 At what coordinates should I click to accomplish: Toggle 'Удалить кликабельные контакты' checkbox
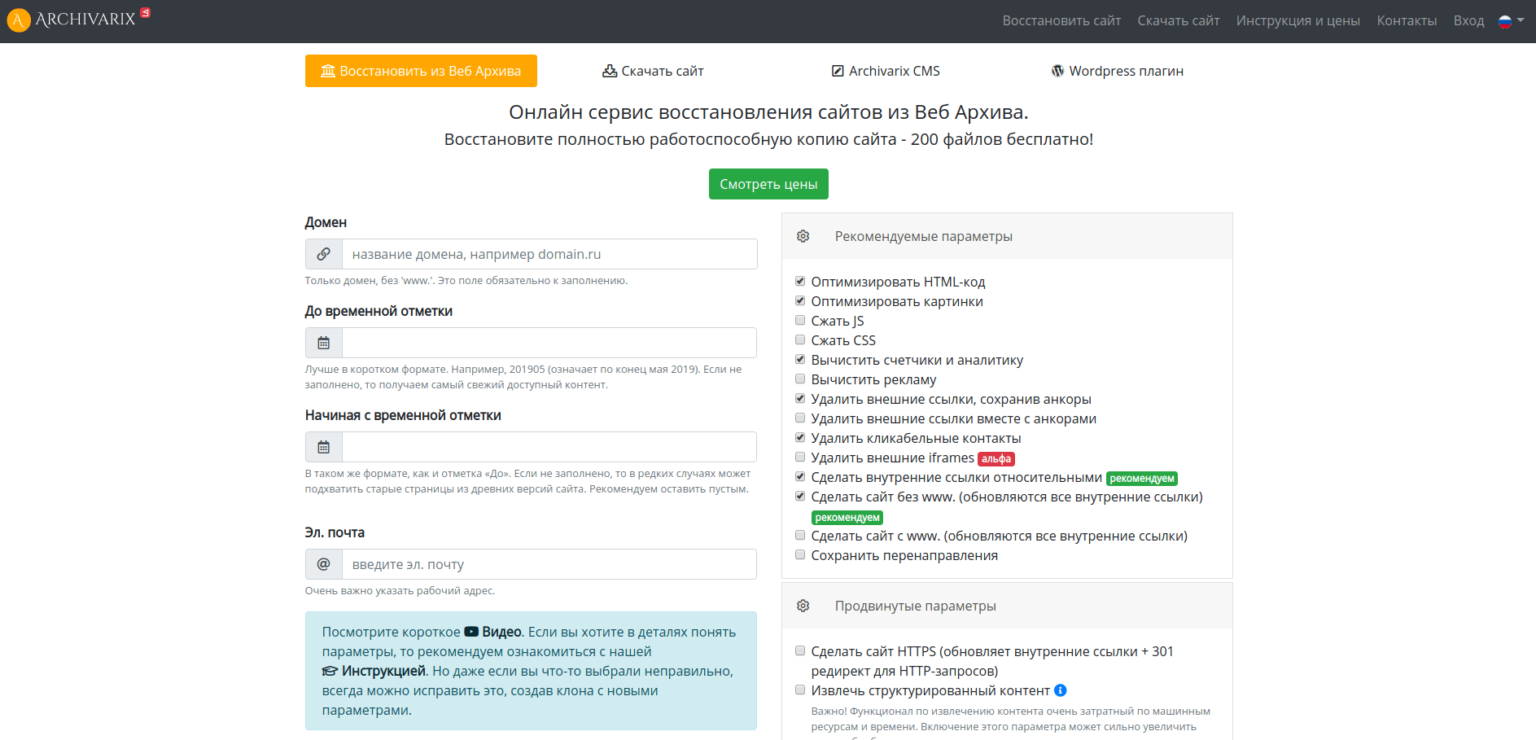(800, 438)
